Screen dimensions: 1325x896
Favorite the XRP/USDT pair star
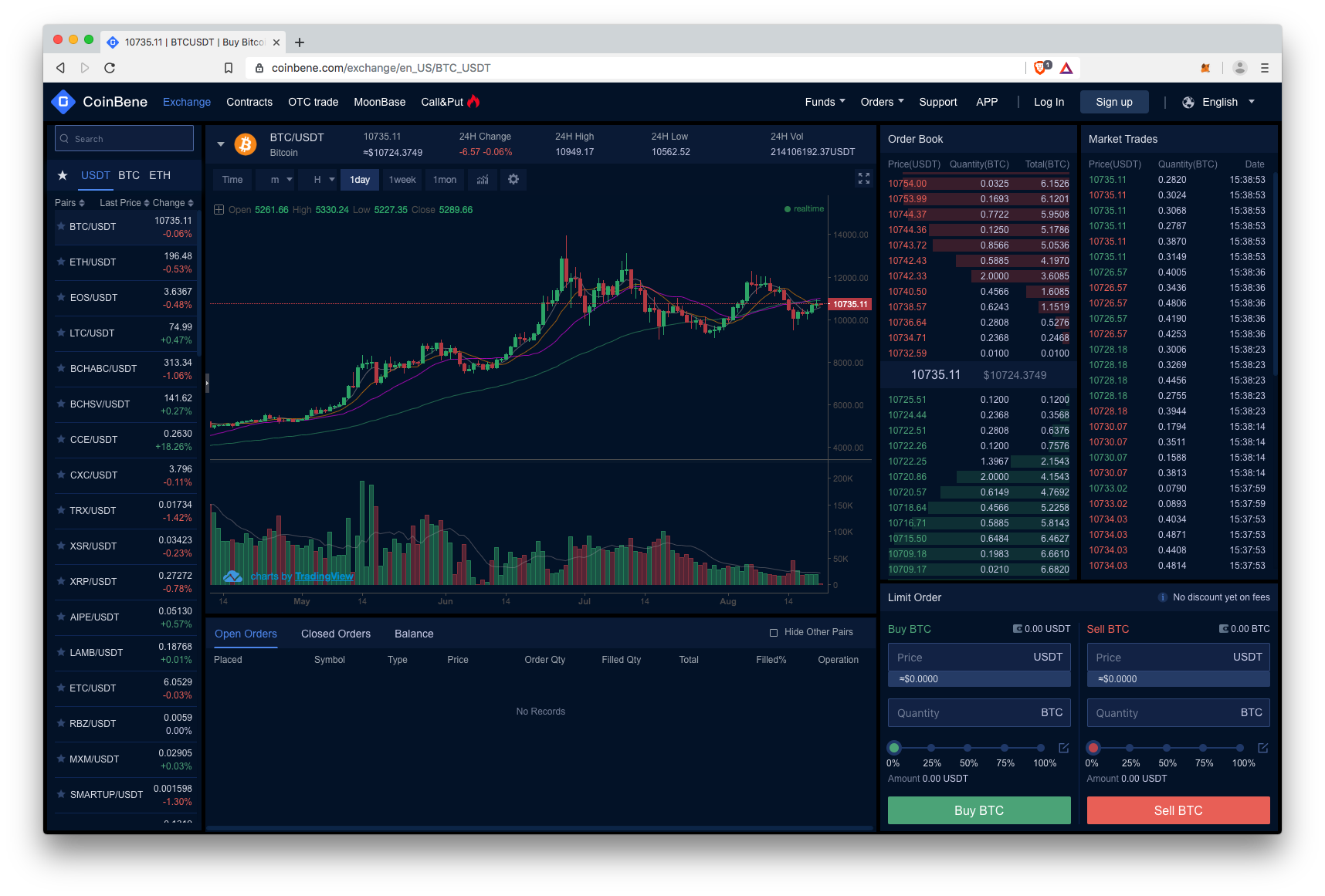pyautogui.click(x=61, y=581)
